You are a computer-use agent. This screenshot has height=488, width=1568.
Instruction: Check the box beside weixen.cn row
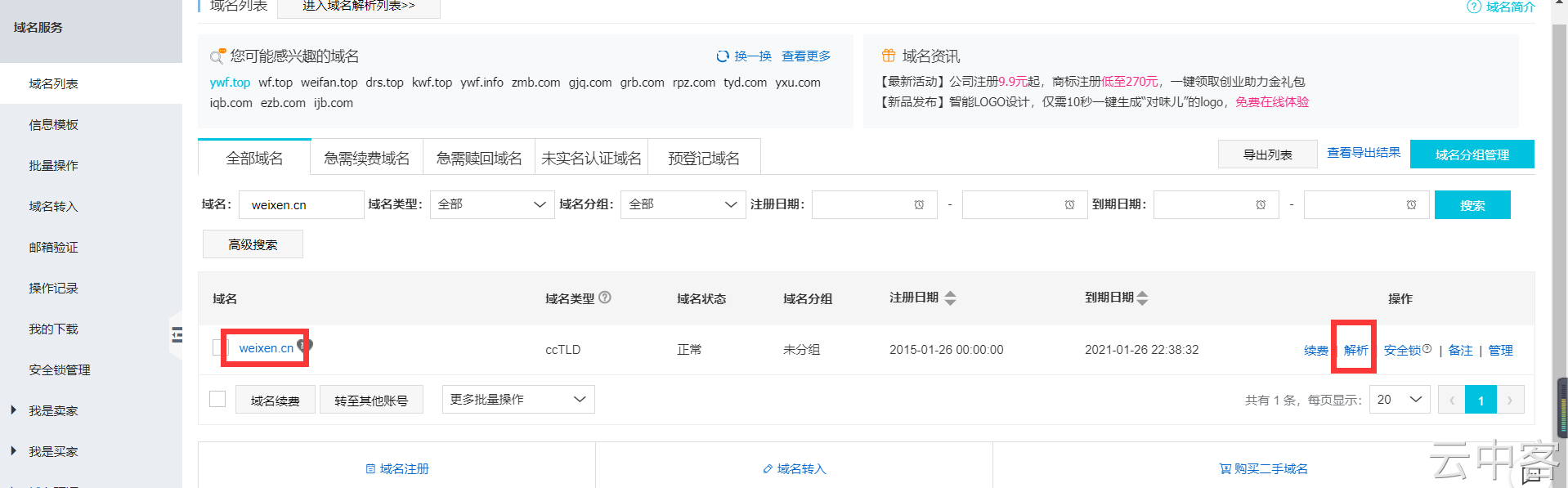click(217, 347)
